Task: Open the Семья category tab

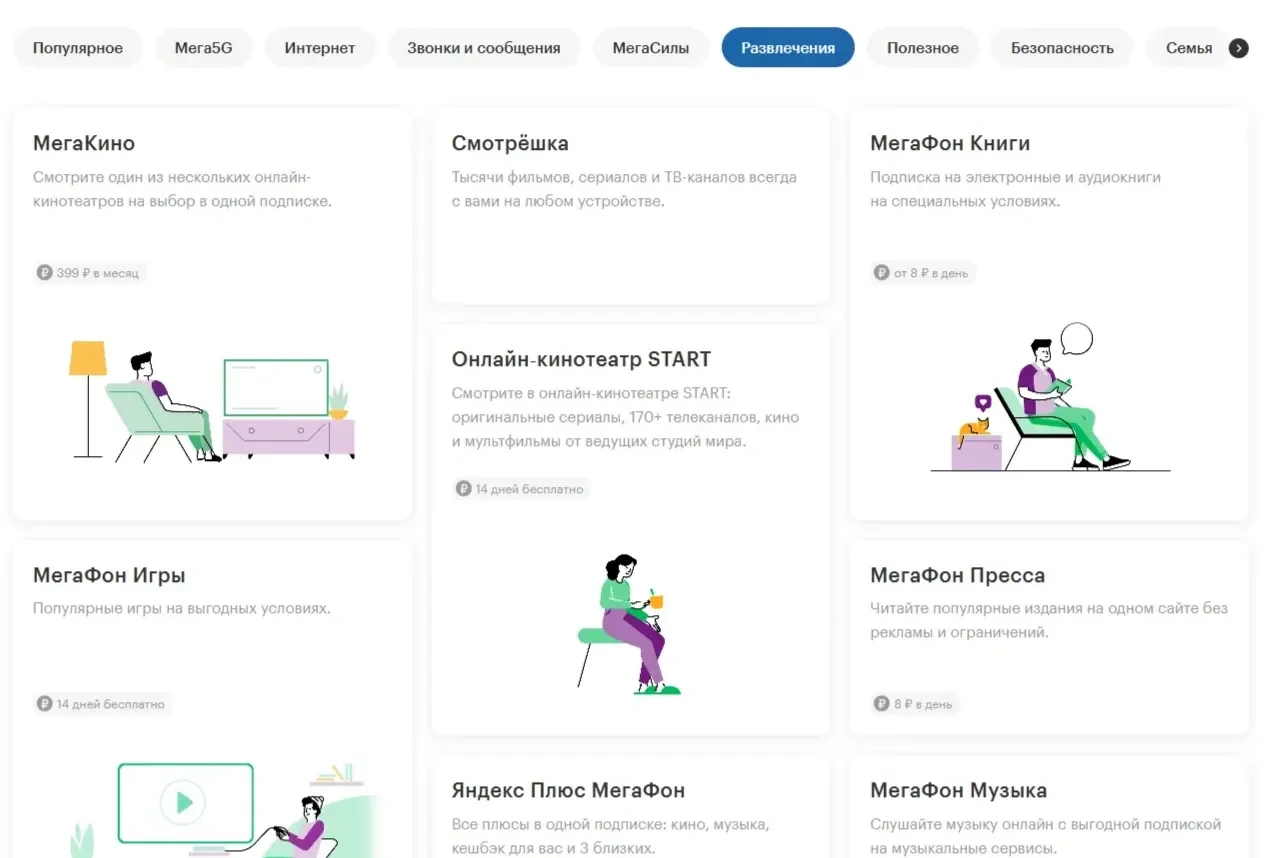Action: (1189, 48)
